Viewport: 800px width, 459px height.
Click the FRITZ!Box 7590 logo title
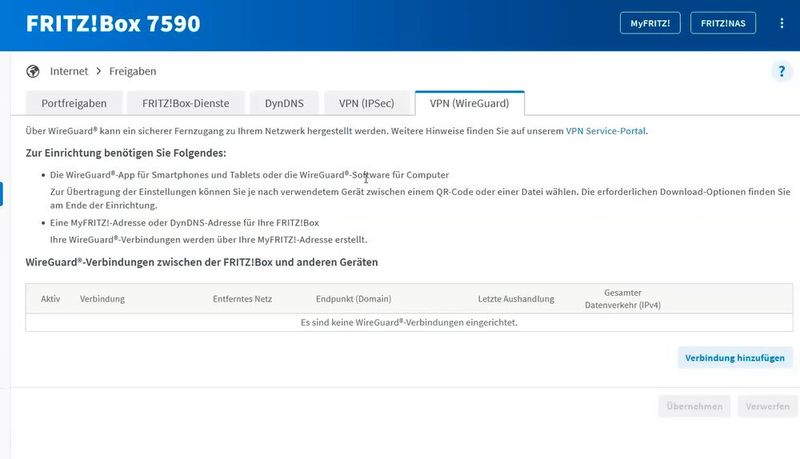113,23
